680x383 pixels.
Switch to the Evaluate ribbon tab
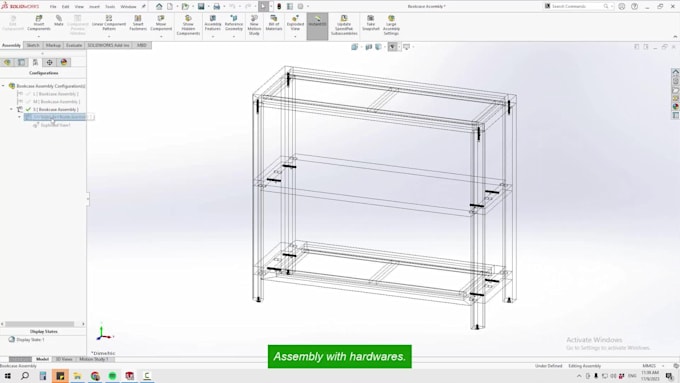pyautogui.click(x=74, y=45)
